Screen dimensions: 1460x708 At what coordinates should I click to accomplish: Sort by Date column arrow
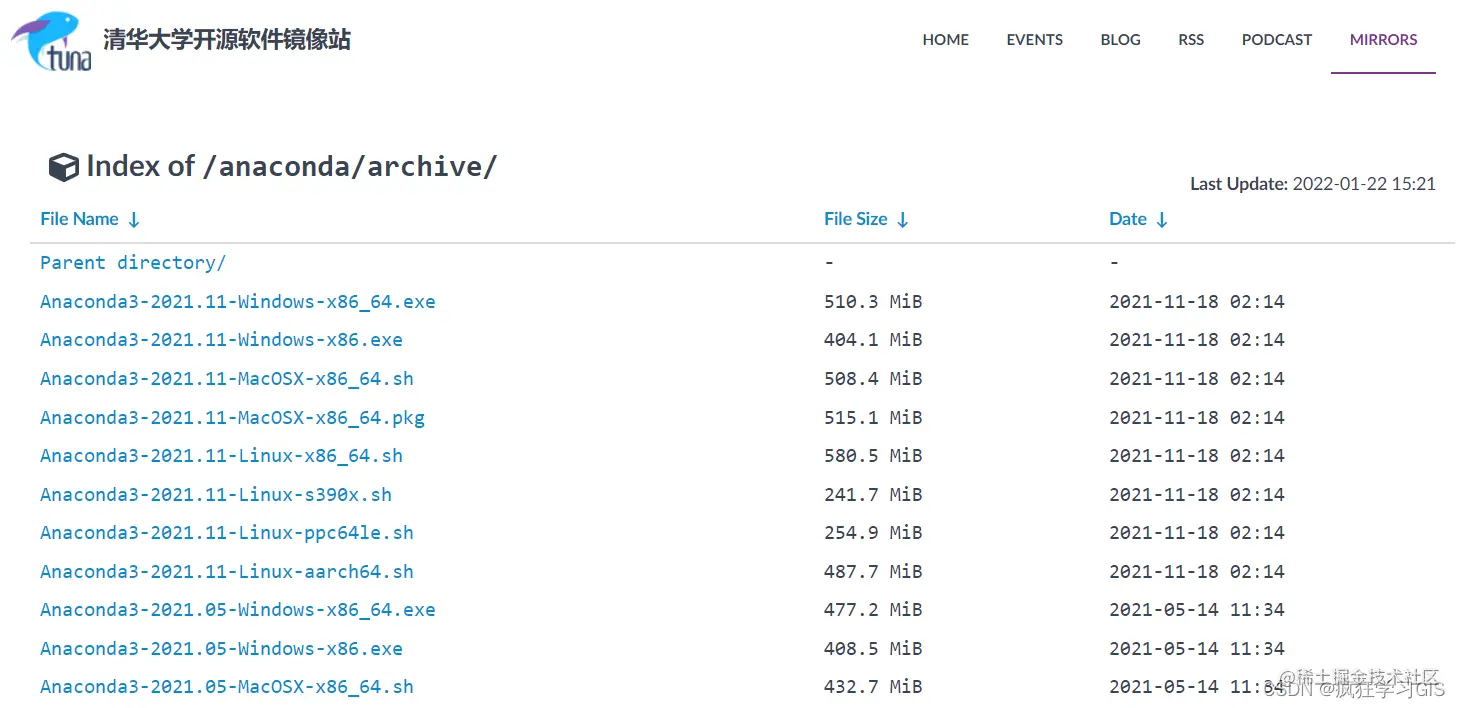point(1161,220)
